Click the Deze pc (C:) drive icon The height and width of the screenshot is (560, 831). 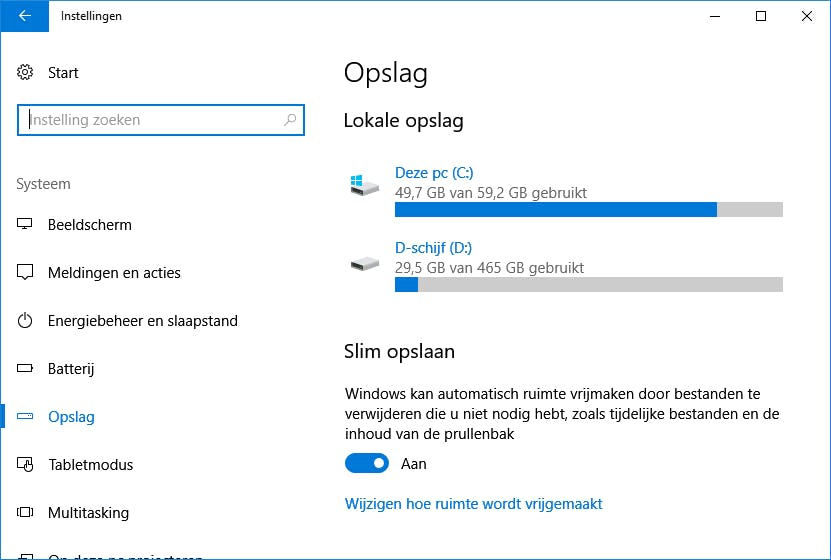tap(364, 186)
